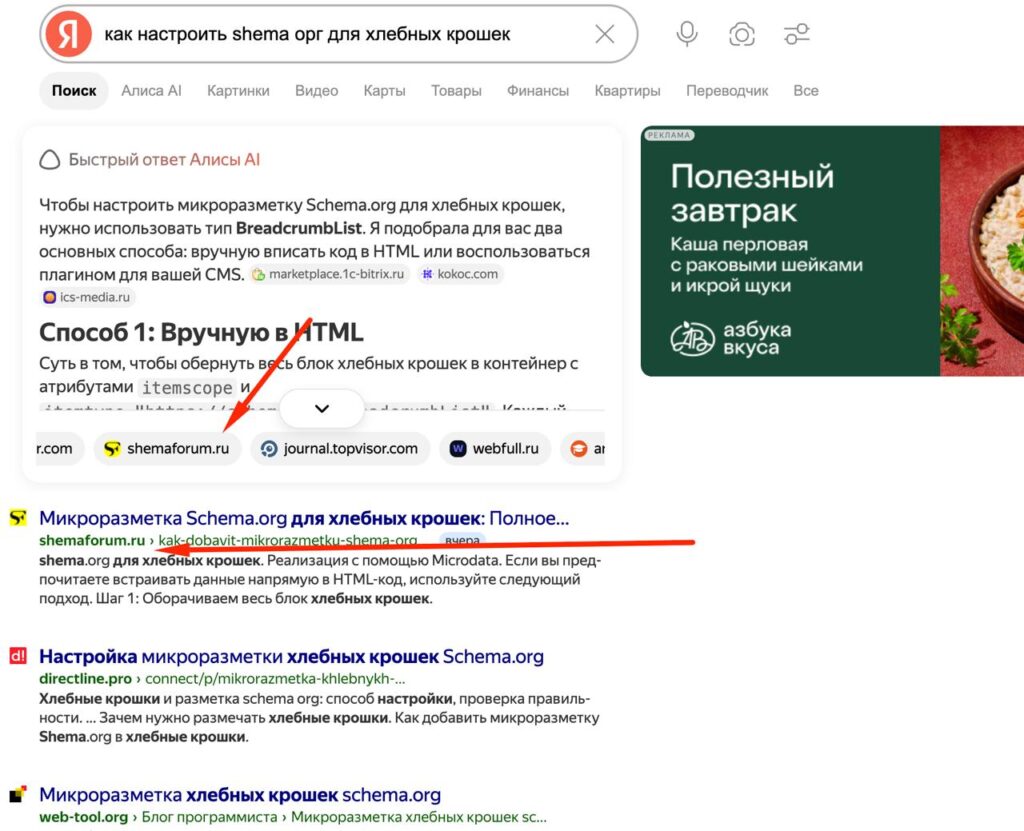Start voice search with microphone icon

(x=686, y=34)
